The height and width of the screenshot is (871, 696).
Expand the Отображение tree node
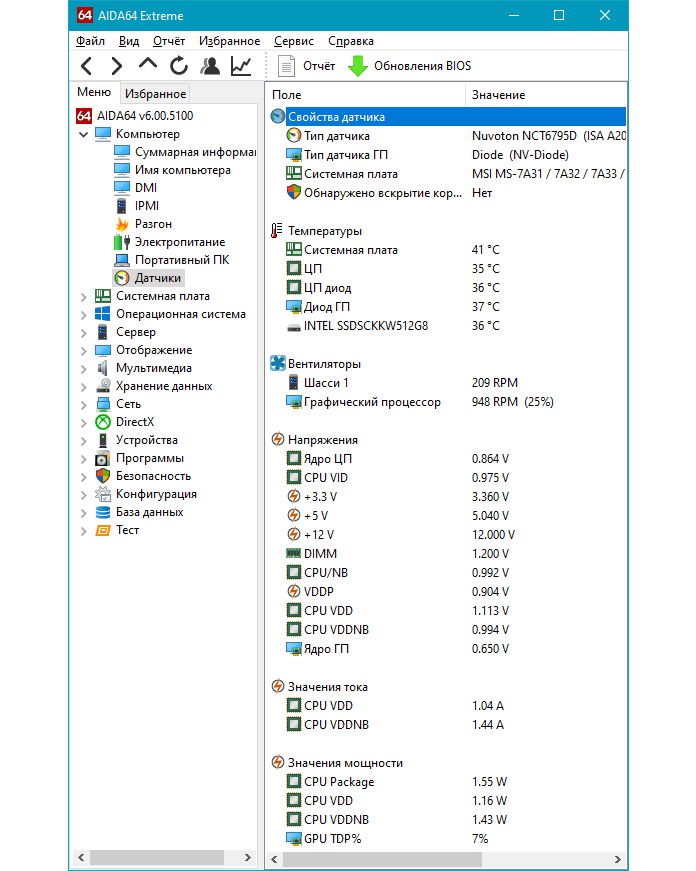pyautogui.click(x=83, y=351)
